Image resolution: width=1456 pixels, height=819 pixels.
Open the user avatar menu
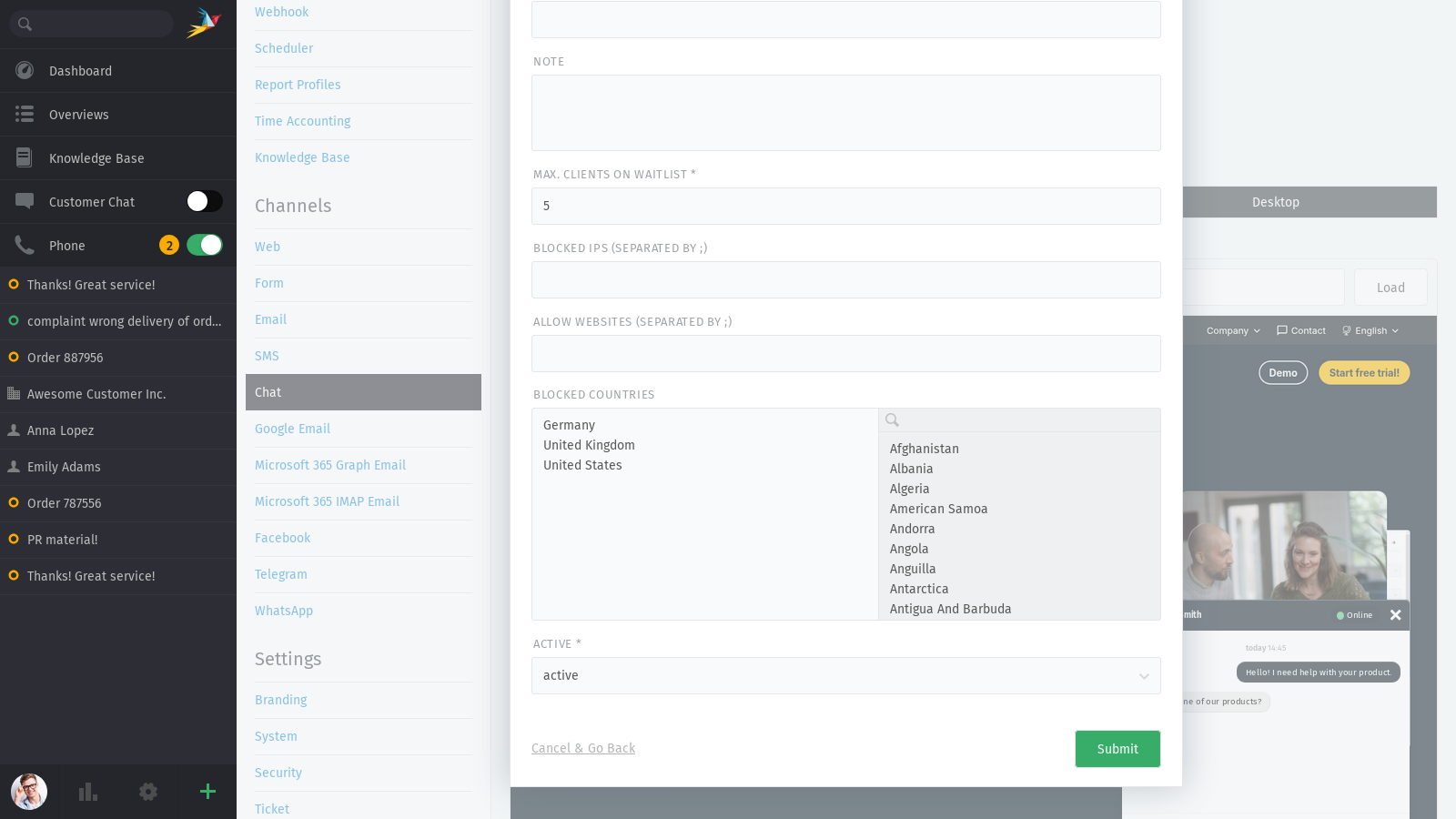pos(29,792)
